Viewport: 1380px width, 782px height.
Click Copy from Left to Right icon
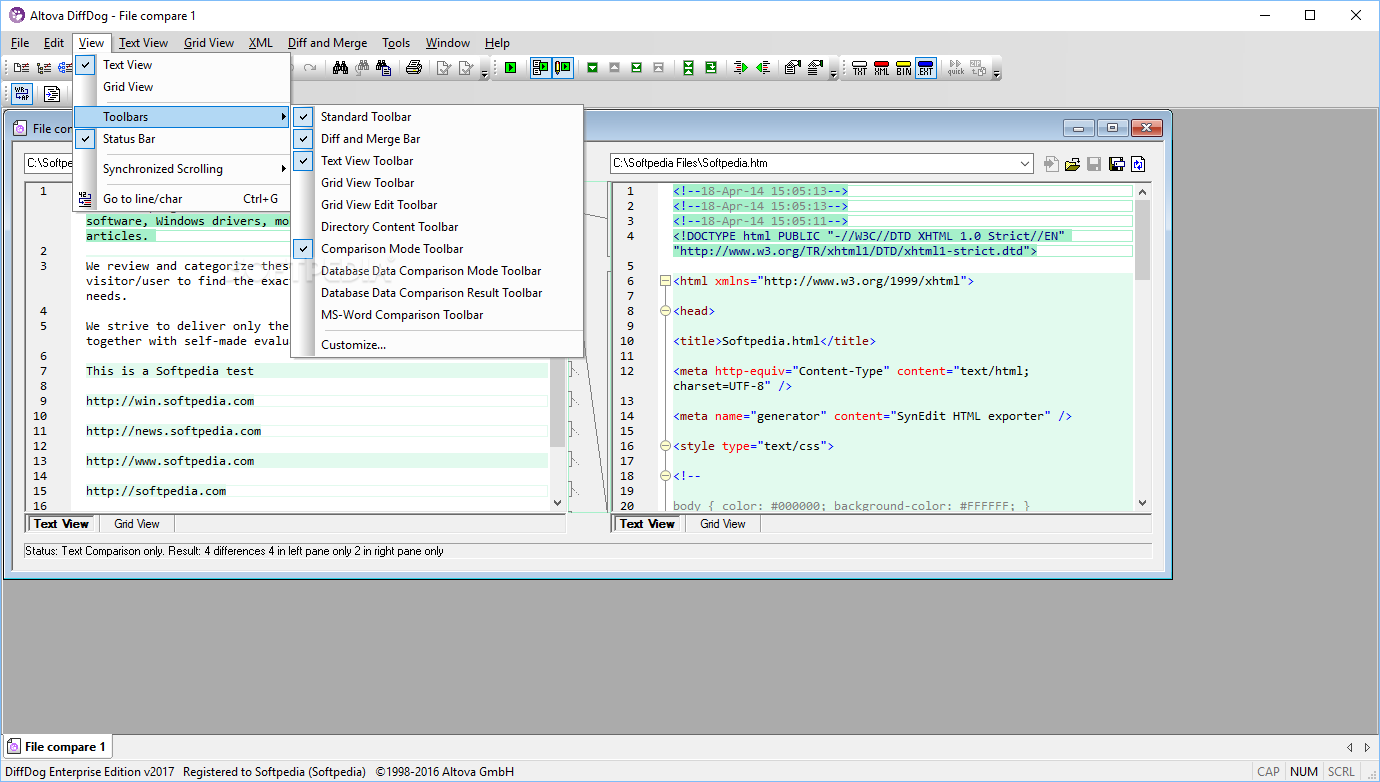click(x=740, y=68)
